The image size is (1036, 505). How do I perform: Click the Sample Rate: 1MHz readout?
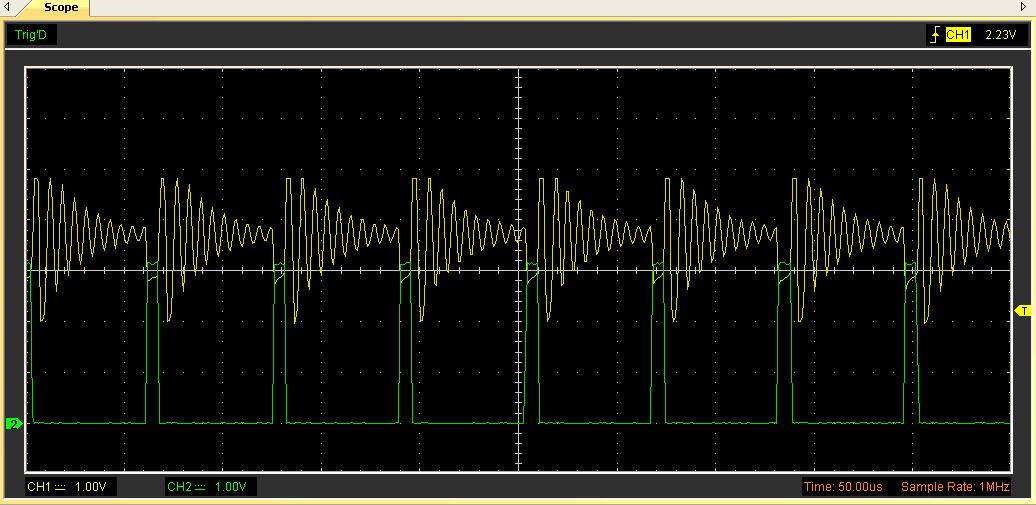pos(955,487)
